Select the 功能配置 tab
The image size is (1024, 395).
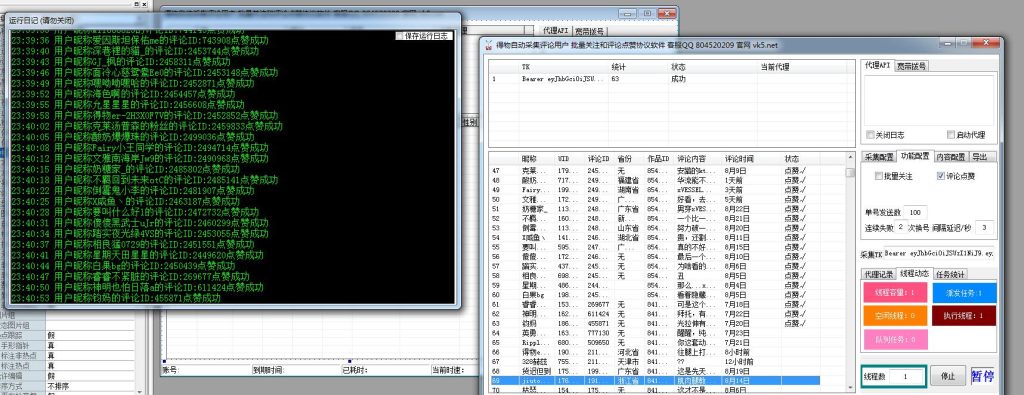pyautogui.click(x=914, y=156)
